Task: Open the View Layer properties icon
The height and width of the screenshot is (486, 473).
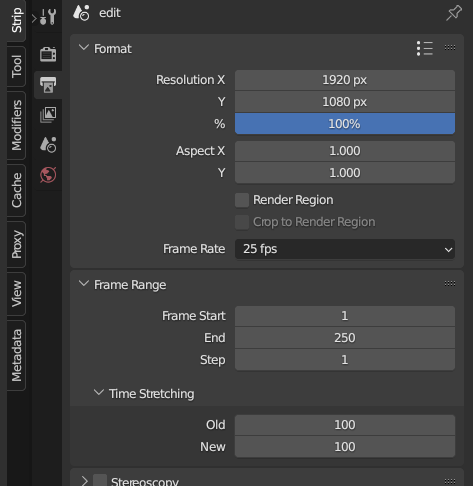Action: tap(48, 115)
